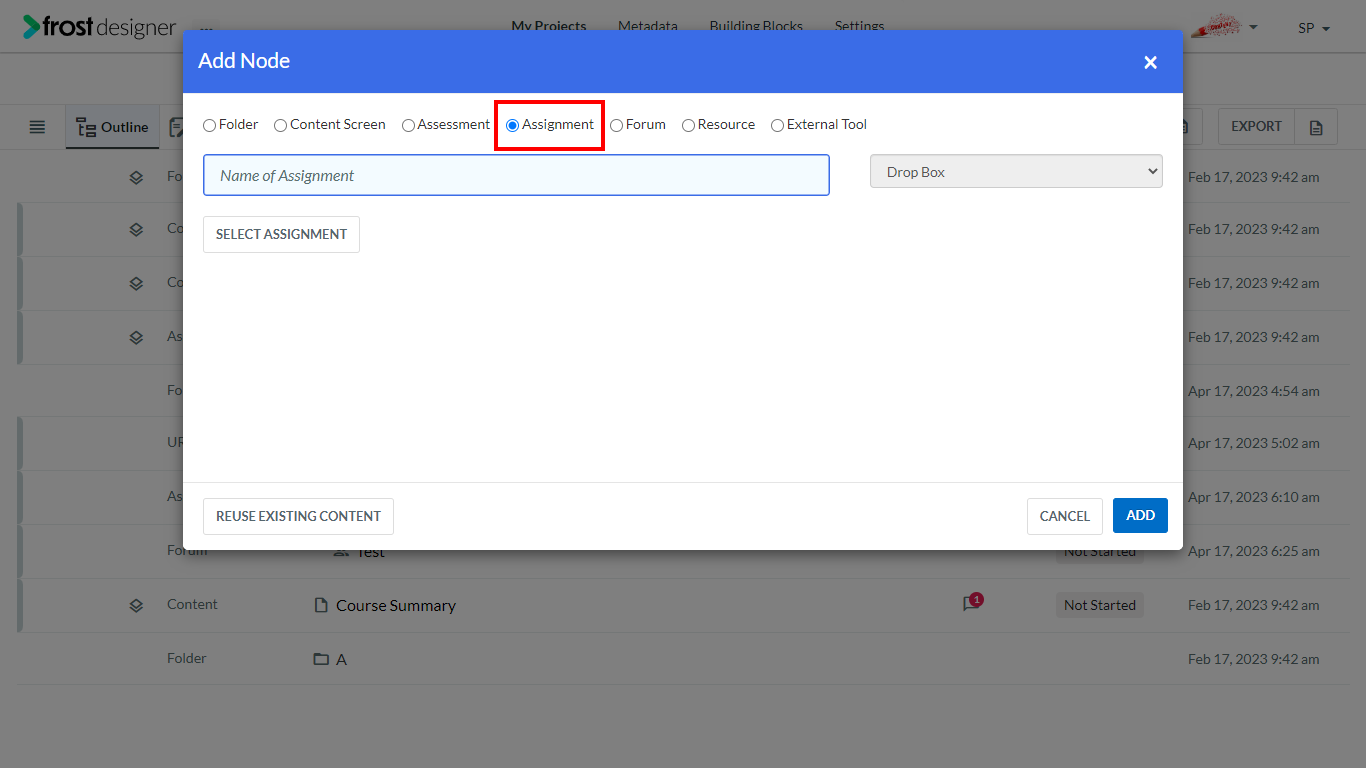The height and width of the screenshot is (768, 1366).
Task: Open the comment icon with badge 1
Action: 971,603
